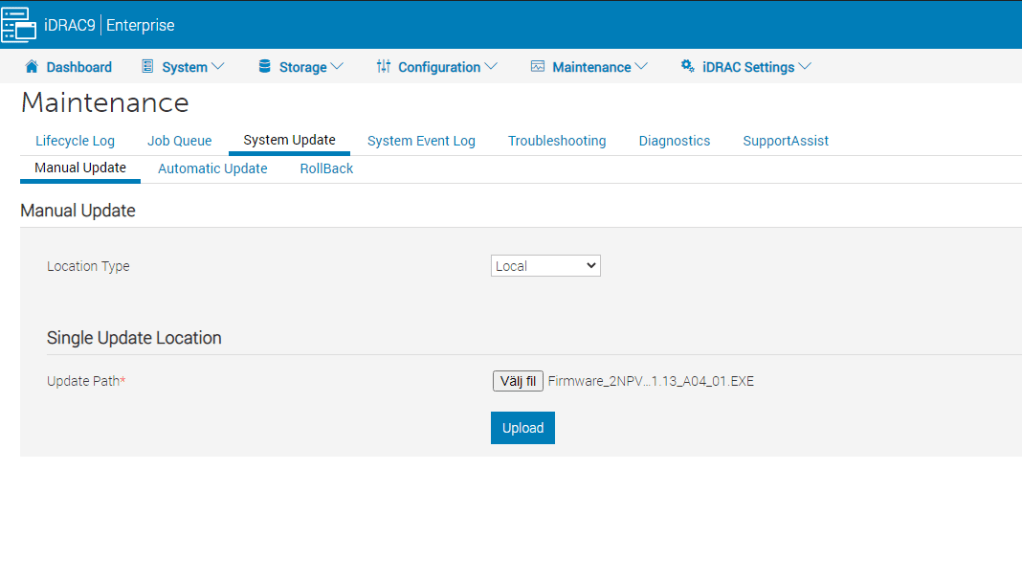Select the Automatic Update sub-tab

(212, 169)
